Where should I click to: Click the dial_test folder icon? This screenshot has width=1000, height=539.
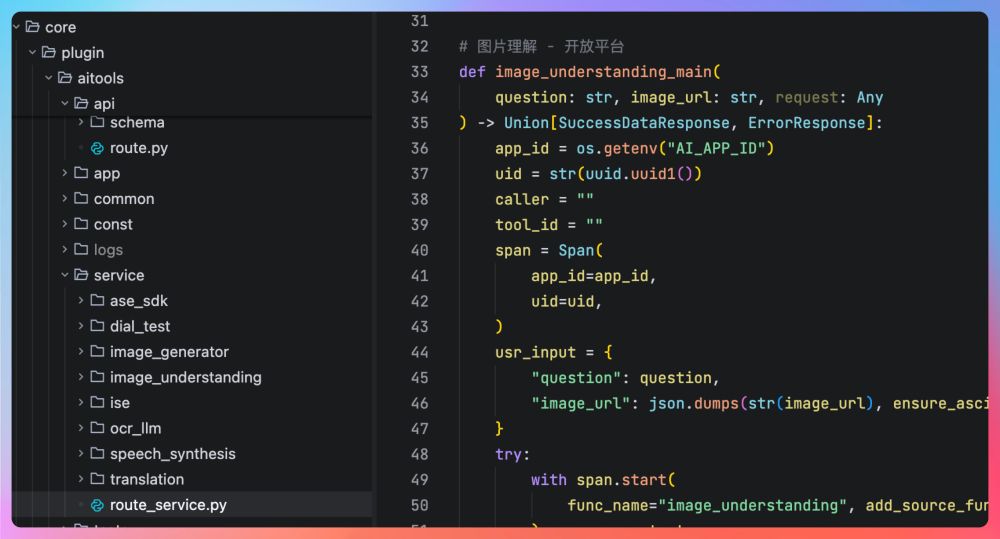pyautogui.click(x=97, y=326)
